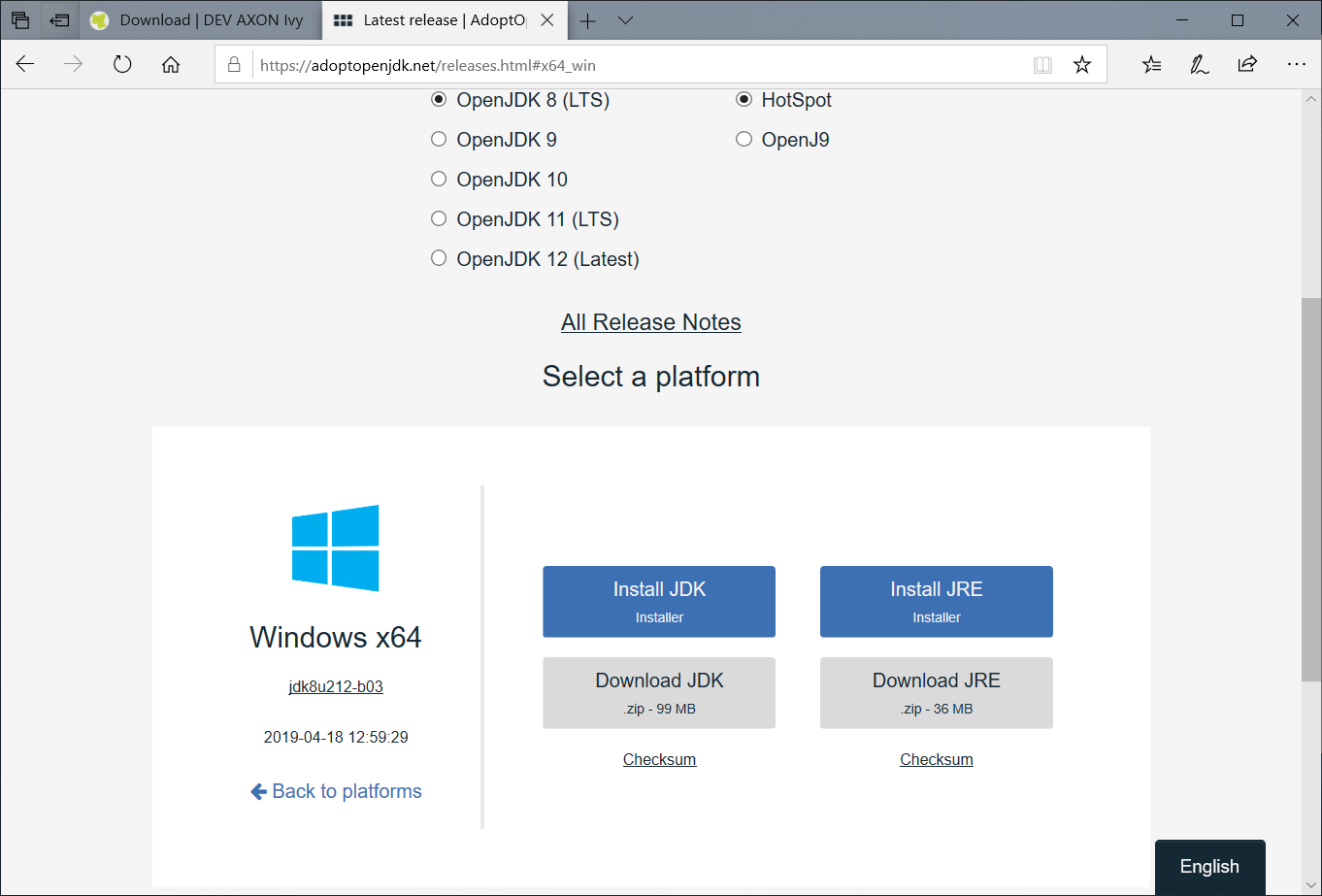Open English language selector
Screen dimensions: 1322x896
(x=1209, y=867)
